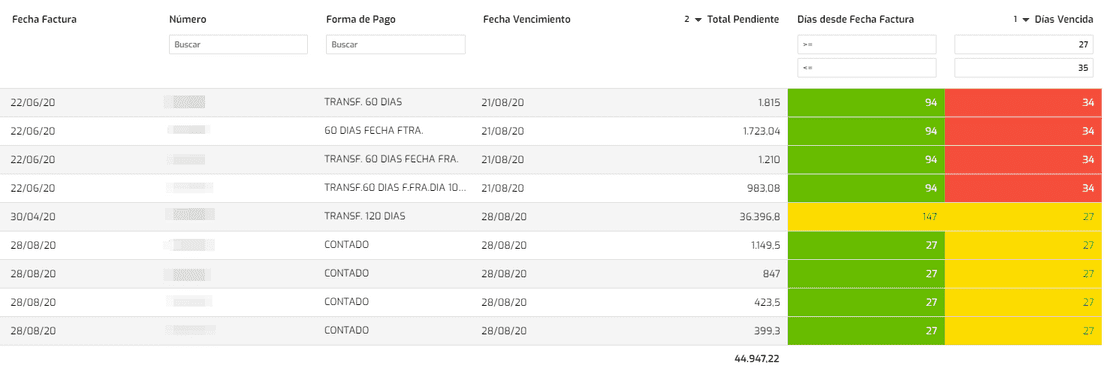This screenshot has height=378, width=1110.
Task: Select the 36.396,8 pending amount cell
Action: 757,217
